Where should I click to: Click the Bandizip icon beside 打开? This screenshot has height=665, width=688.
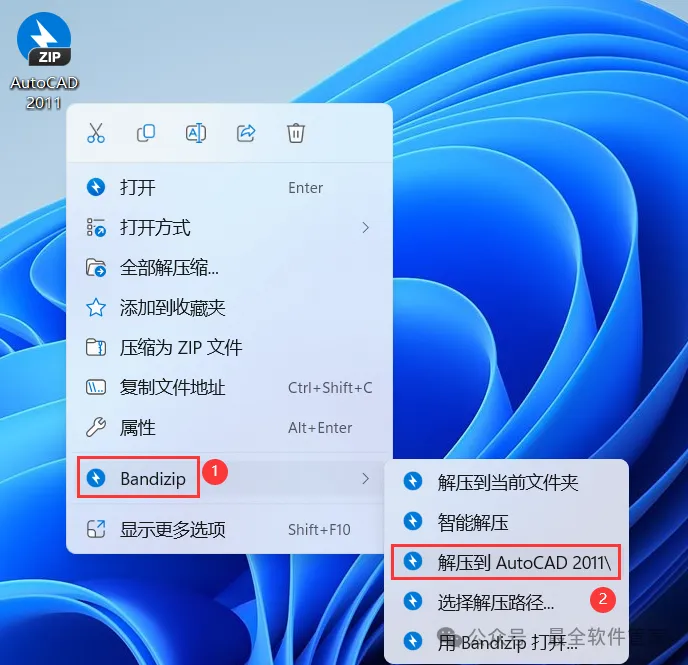(96, 187)
